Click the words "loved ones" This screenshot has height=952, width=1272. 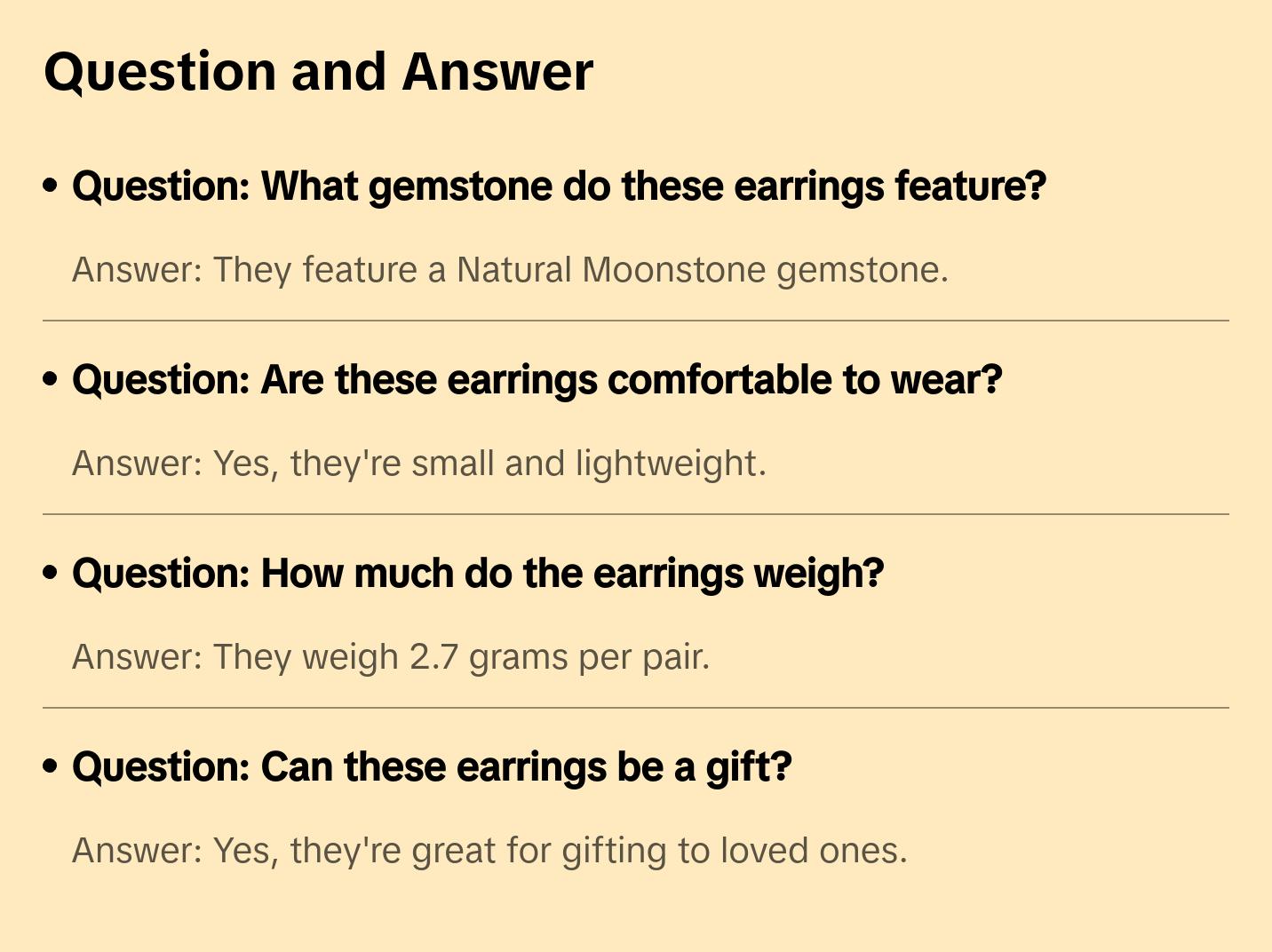click(x=813, y=851)
